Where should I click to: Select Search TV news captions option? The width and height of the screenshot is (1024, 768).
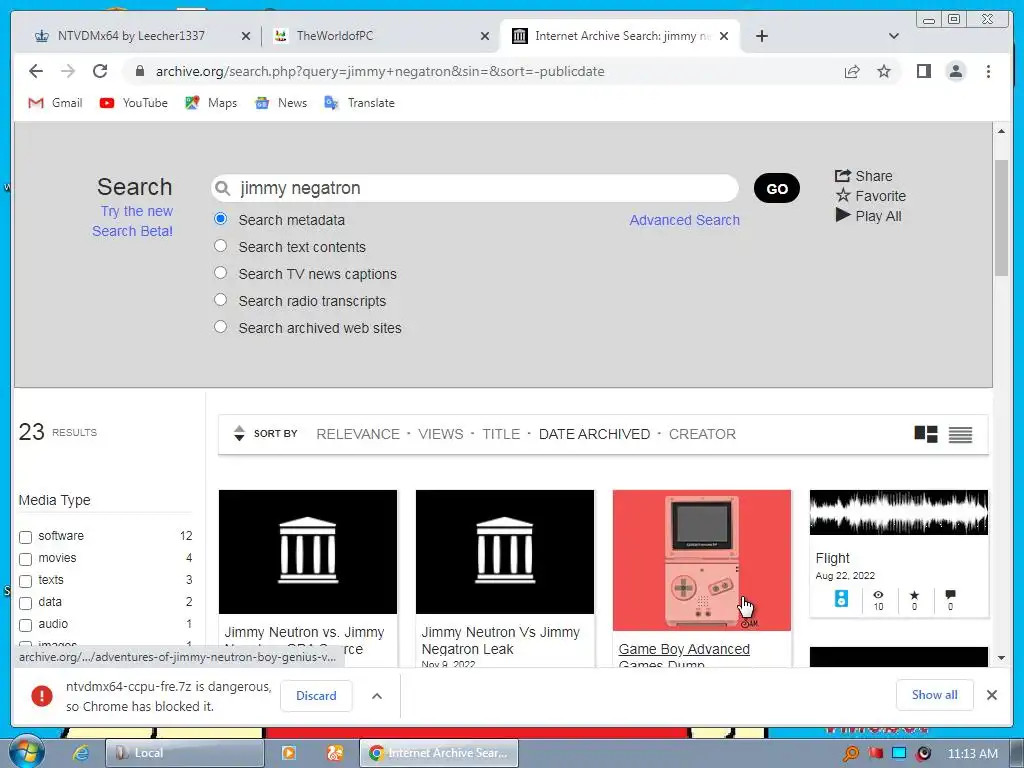point(221,272)
